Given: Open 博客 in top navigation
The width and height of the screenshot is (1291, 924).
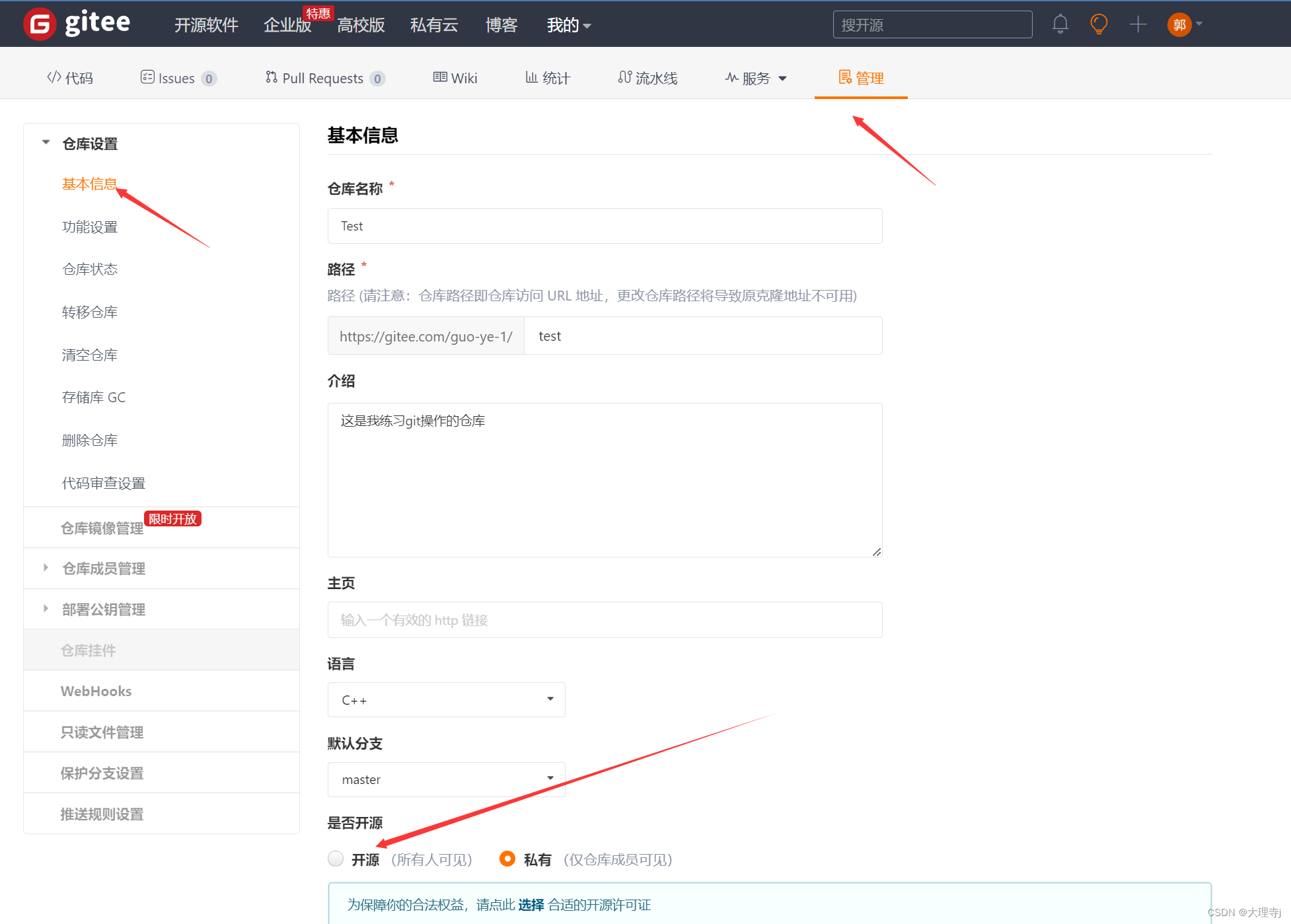Looking at the screenshot, I should [501, 25].
